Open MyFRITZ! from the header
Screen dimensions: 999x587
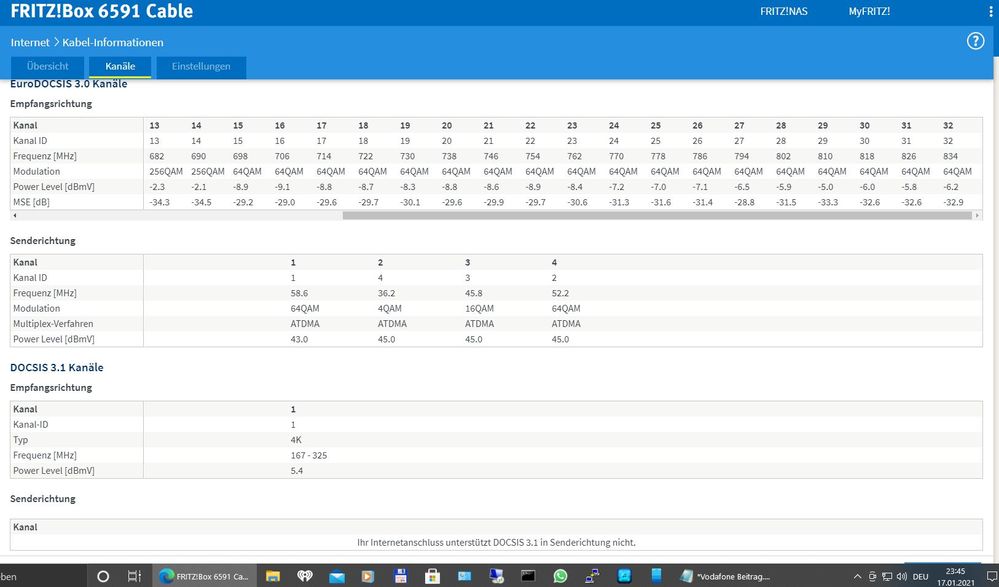(869, 11)
